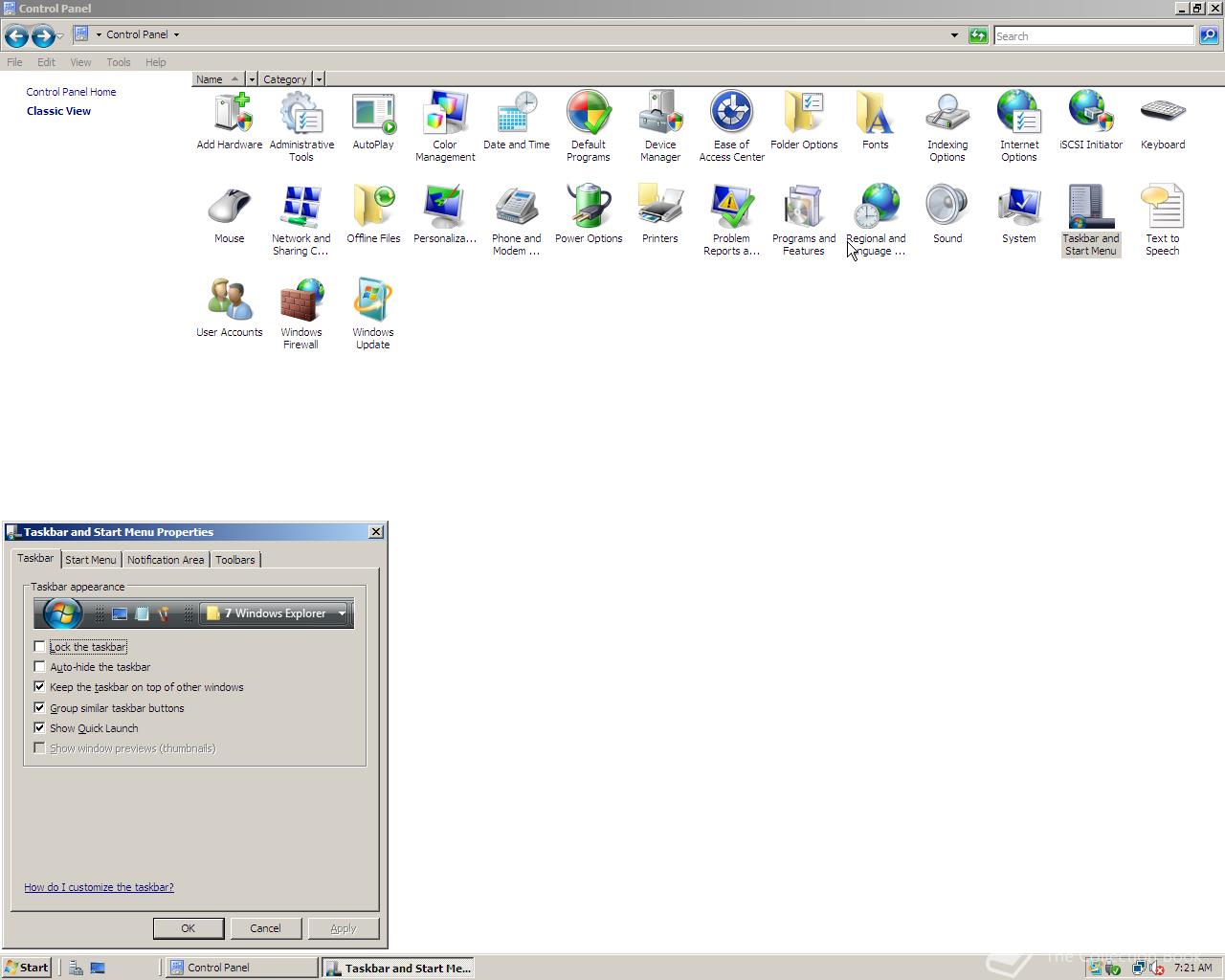Open 'How do I customize the taskbar?' link
Screen dimensions: 1225x980
tap(100, 887)
